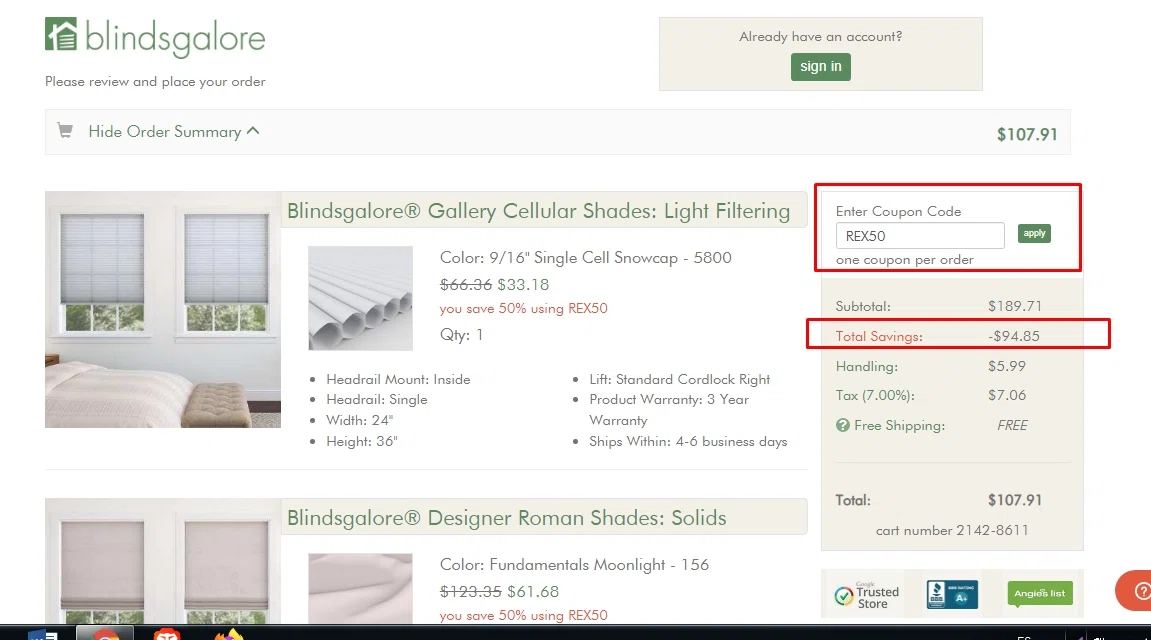This screenshot has width=1151, height=640.
Task: Click the Word icon in the taskbar
Action: [43, 634]
